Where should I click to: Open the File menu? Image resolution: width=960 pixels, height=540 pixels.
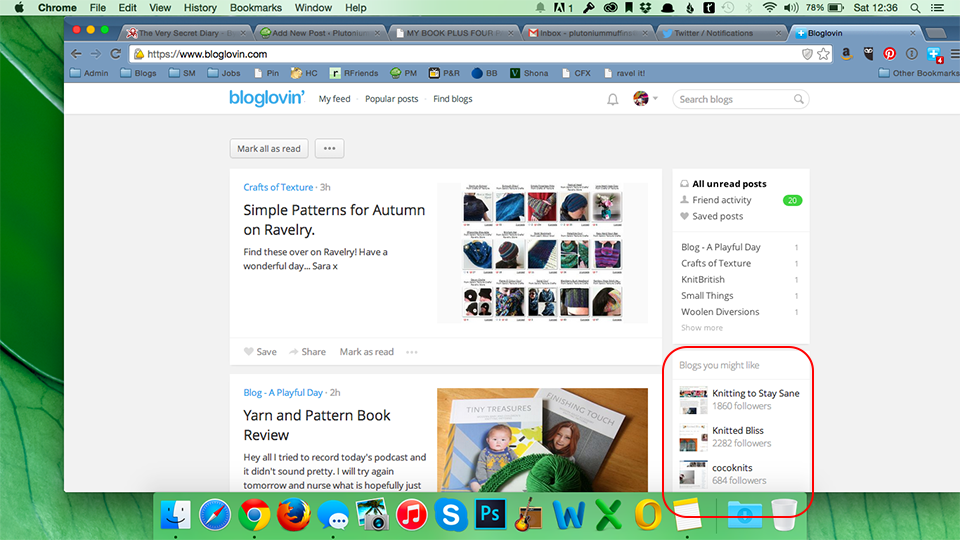pyautogui.click(x=98, y=8)
